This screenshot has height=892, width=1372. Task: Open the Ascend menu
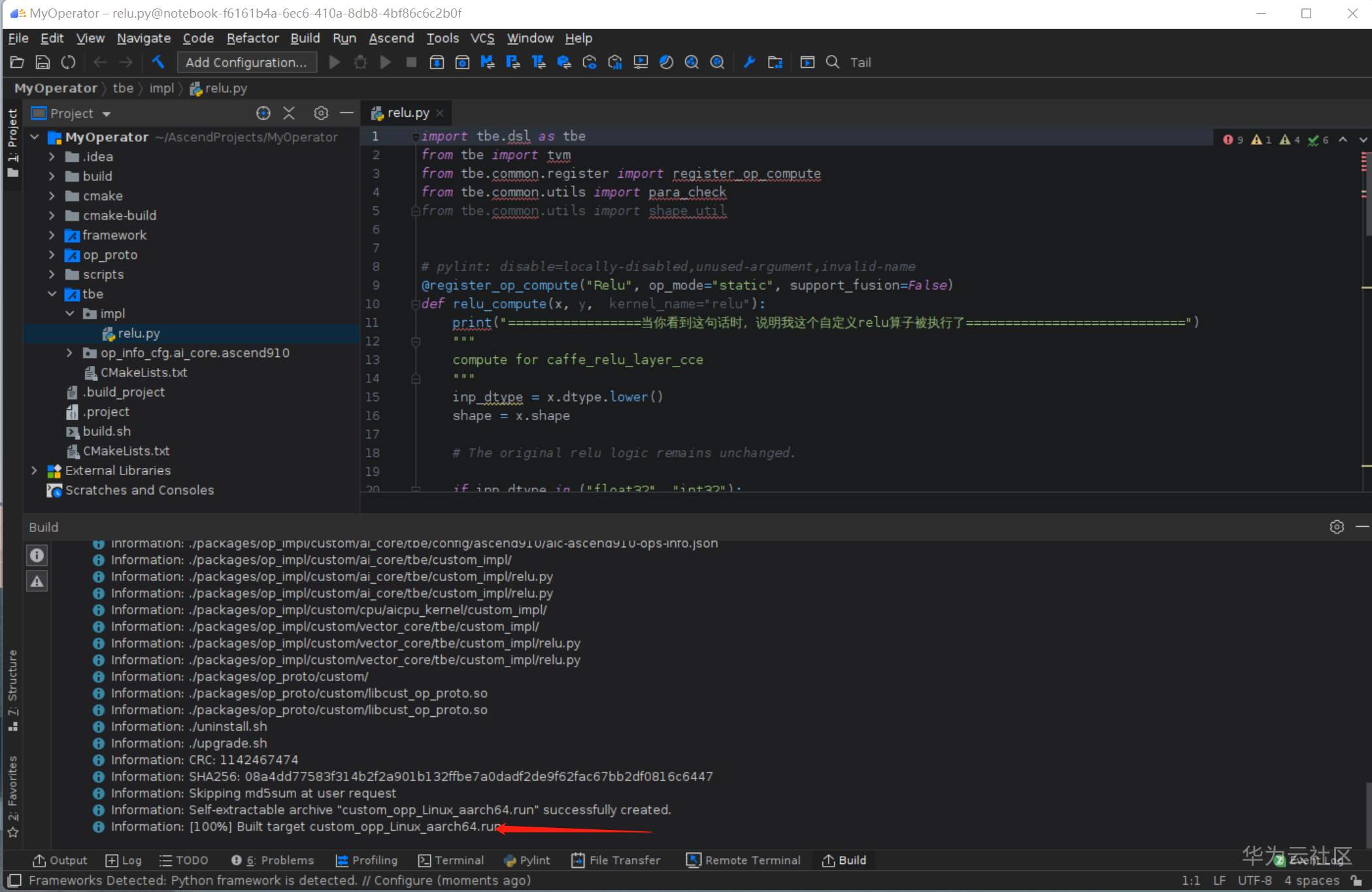391,38
